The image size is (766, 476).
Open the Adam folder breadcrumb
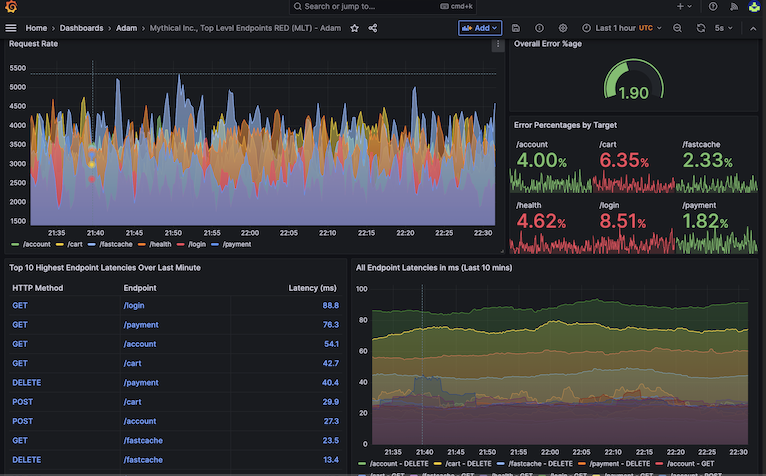[x=126, y=28]
